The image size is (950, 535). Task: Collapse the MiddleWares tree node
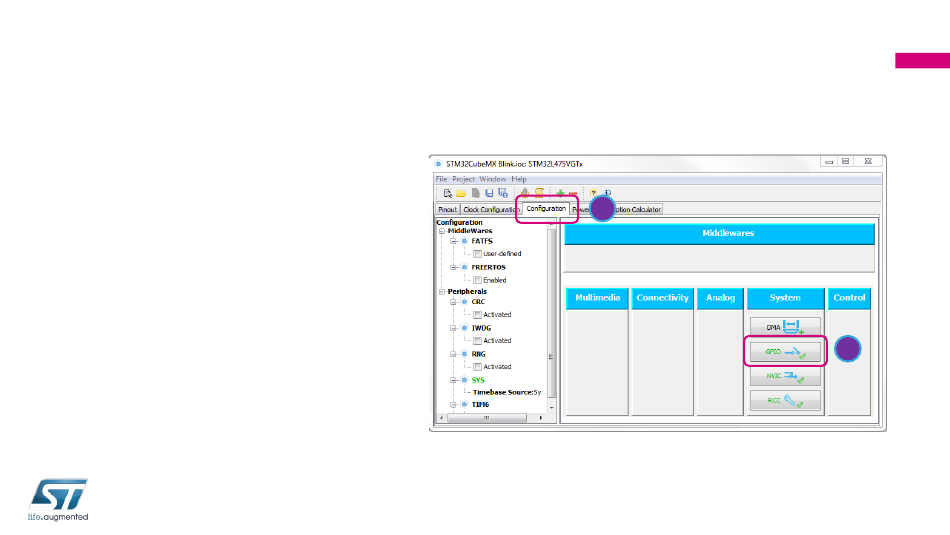pos(441,231)
